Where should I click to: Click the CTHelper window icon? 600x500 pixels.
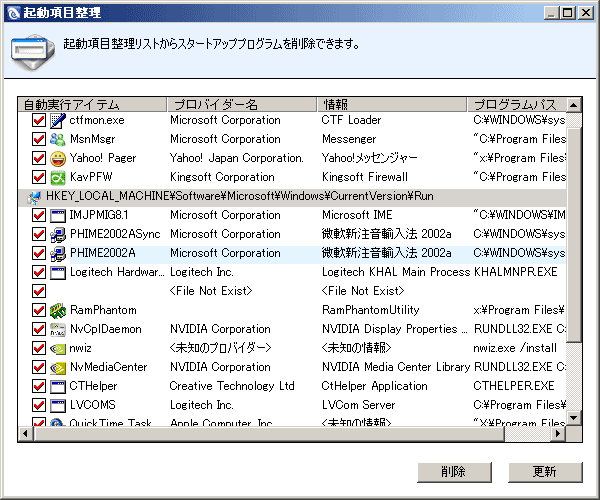point(58,386)
